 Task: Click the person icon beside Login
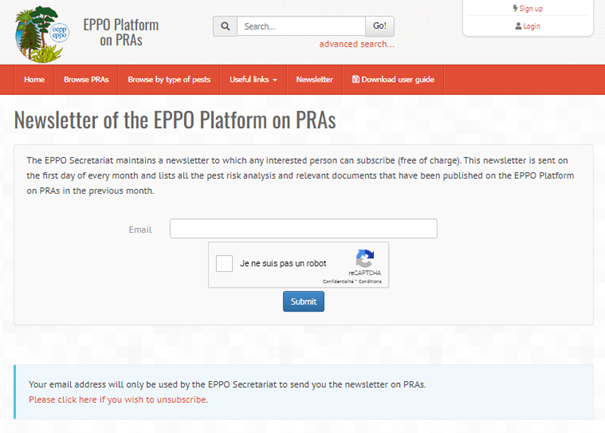pyautogui.click(x=518, y=26)
